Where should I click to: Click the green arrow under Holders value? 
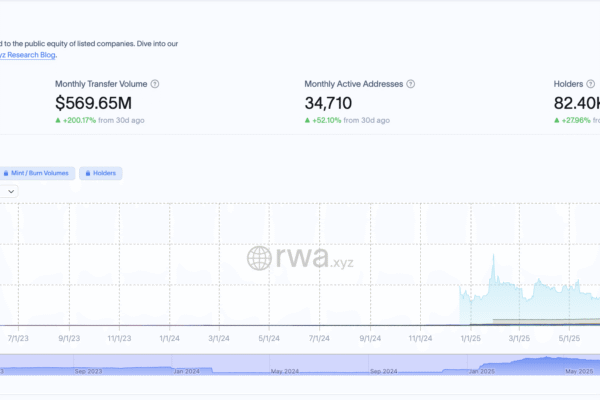[557, 120]
